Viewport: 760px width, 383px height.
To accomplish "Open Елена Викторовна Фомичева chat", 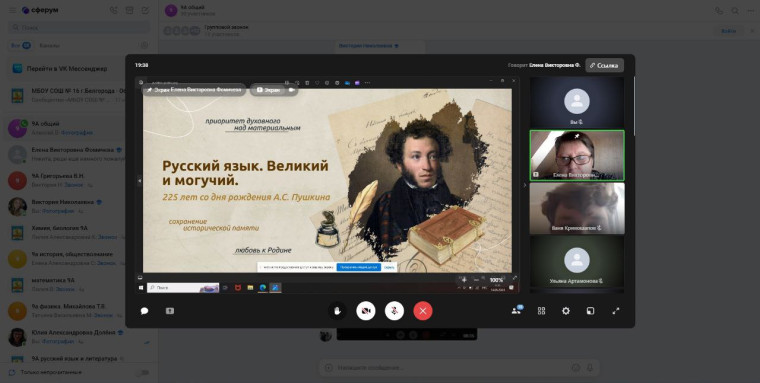I will [x=79, y=154].
